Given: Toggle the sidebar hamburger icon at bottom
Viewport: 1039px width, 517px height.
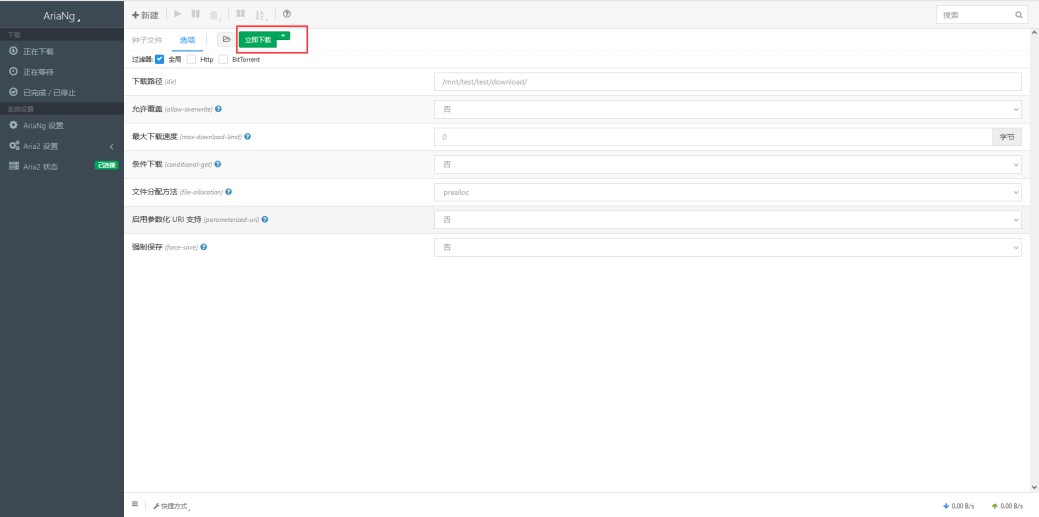Looking at the screenshot, I should tap(135, 505).
